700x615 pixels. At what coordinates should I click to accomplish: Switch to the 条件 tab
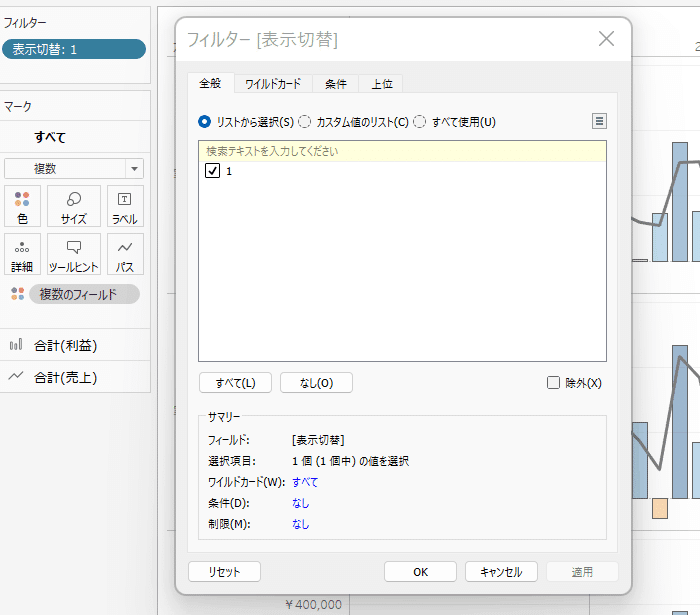point(336,83)
